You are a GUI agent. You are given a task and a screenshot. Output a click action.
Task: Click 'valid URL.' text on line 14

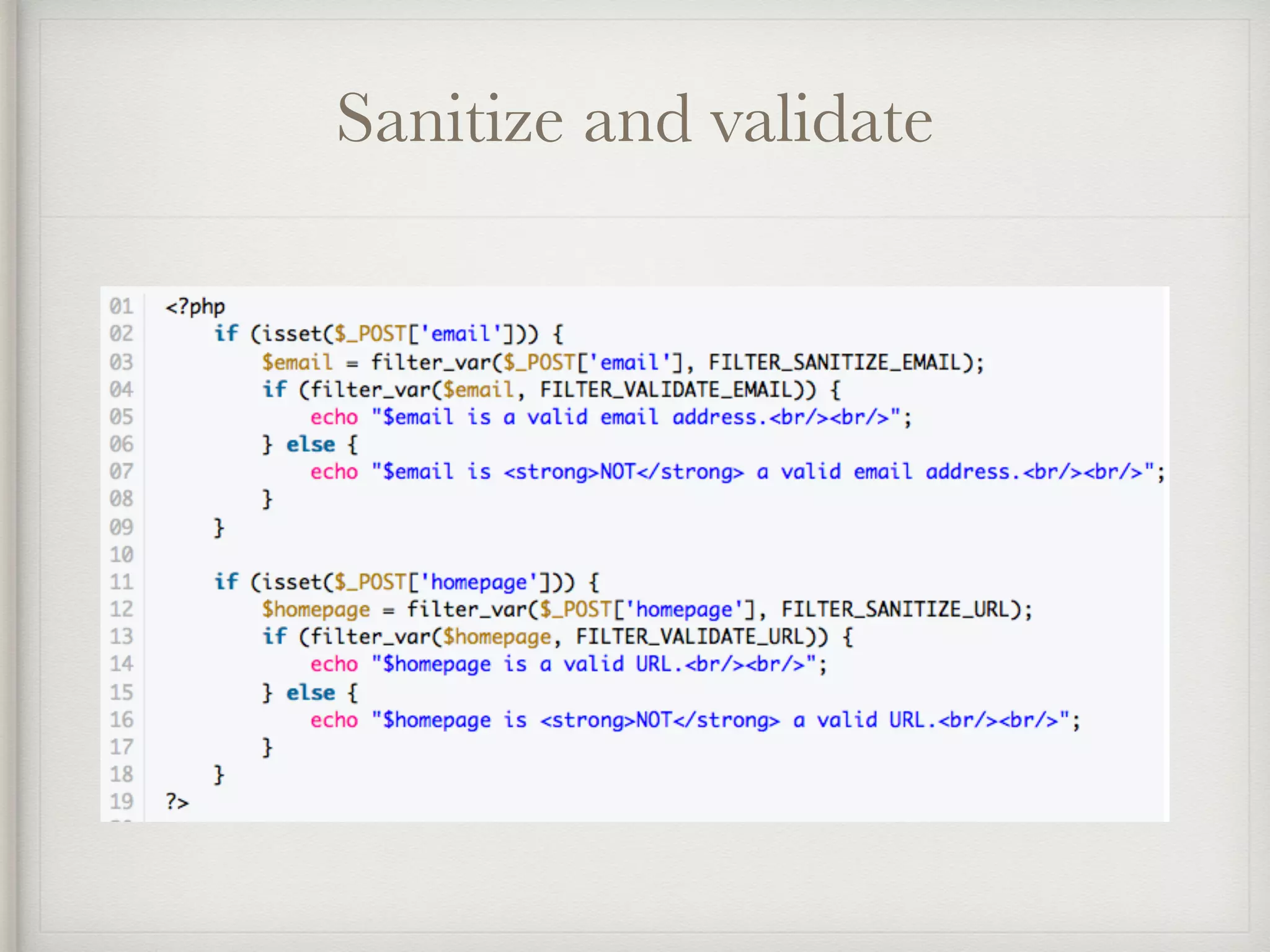coord(623,664)
